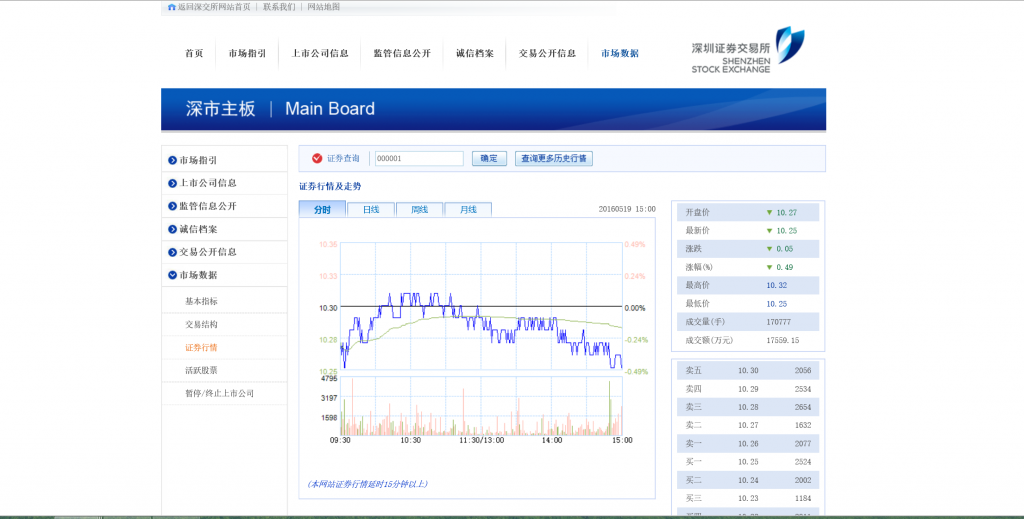Switch to the 周线 chart tab
Screen dimensions: 1024x519
point(419,210)
